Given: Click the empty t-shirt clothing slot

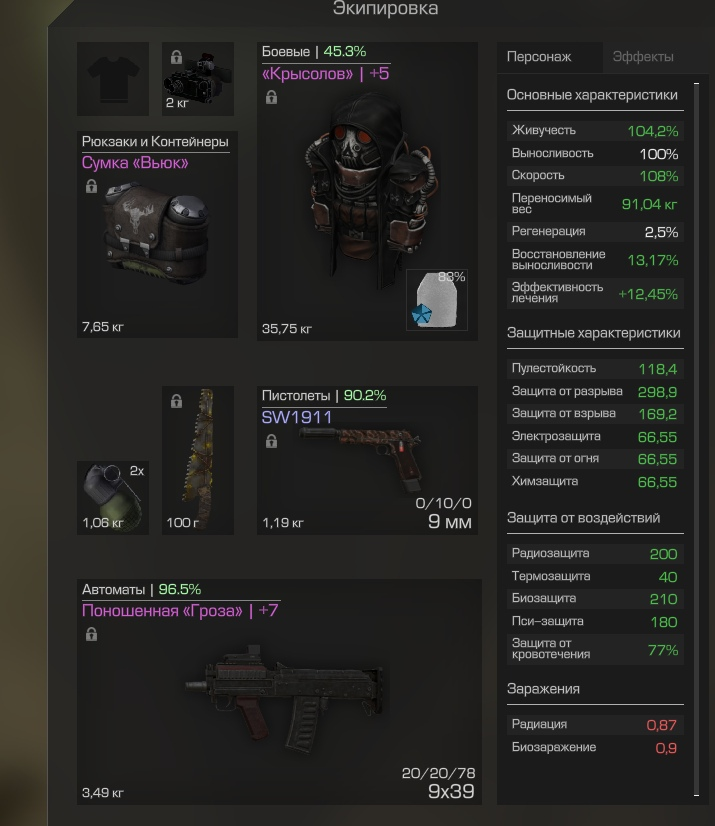Looking at the screenshot, I should coord(113,79).
